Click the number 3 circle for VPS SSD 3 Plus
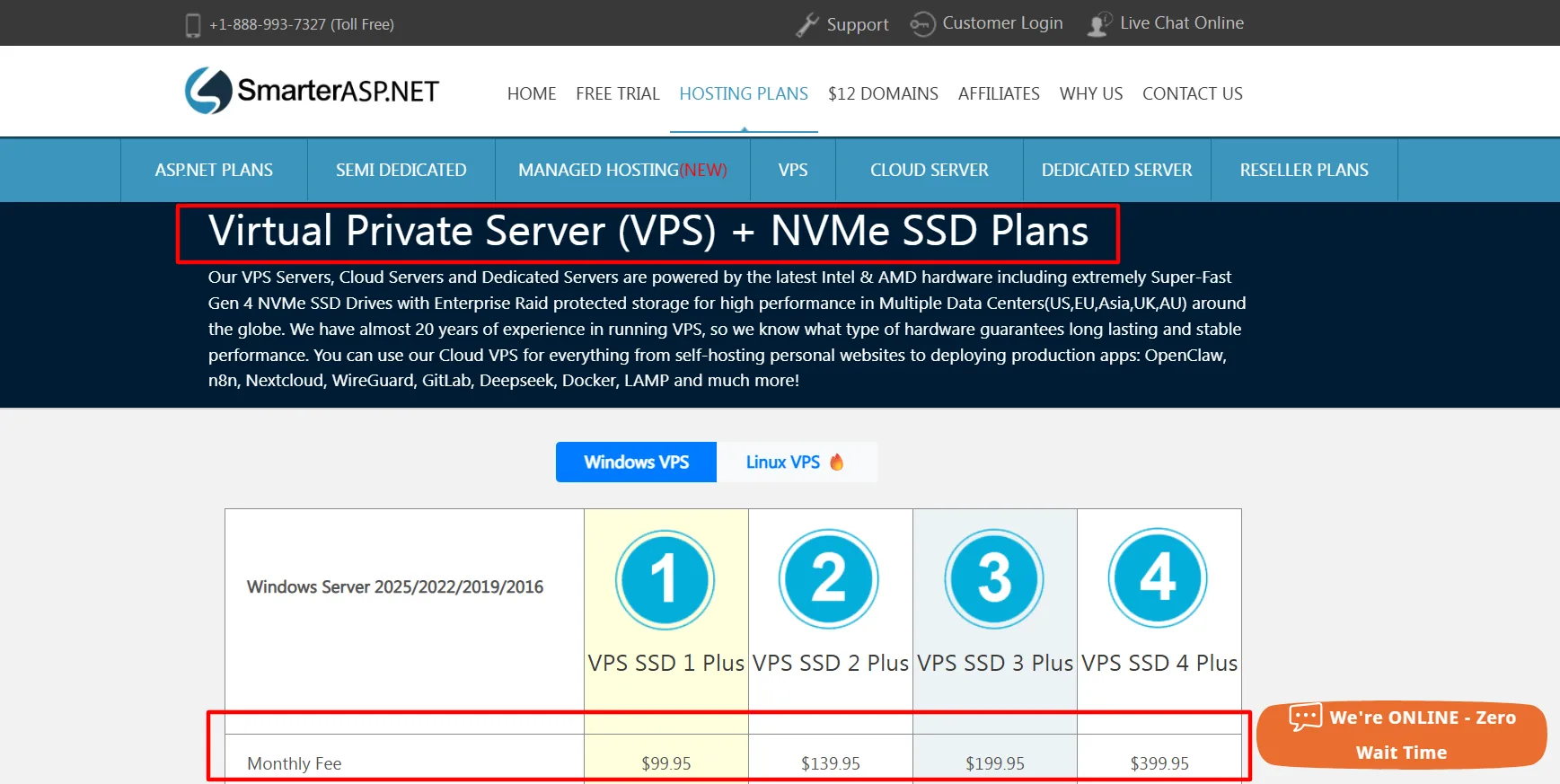 [x=994, y=579]
